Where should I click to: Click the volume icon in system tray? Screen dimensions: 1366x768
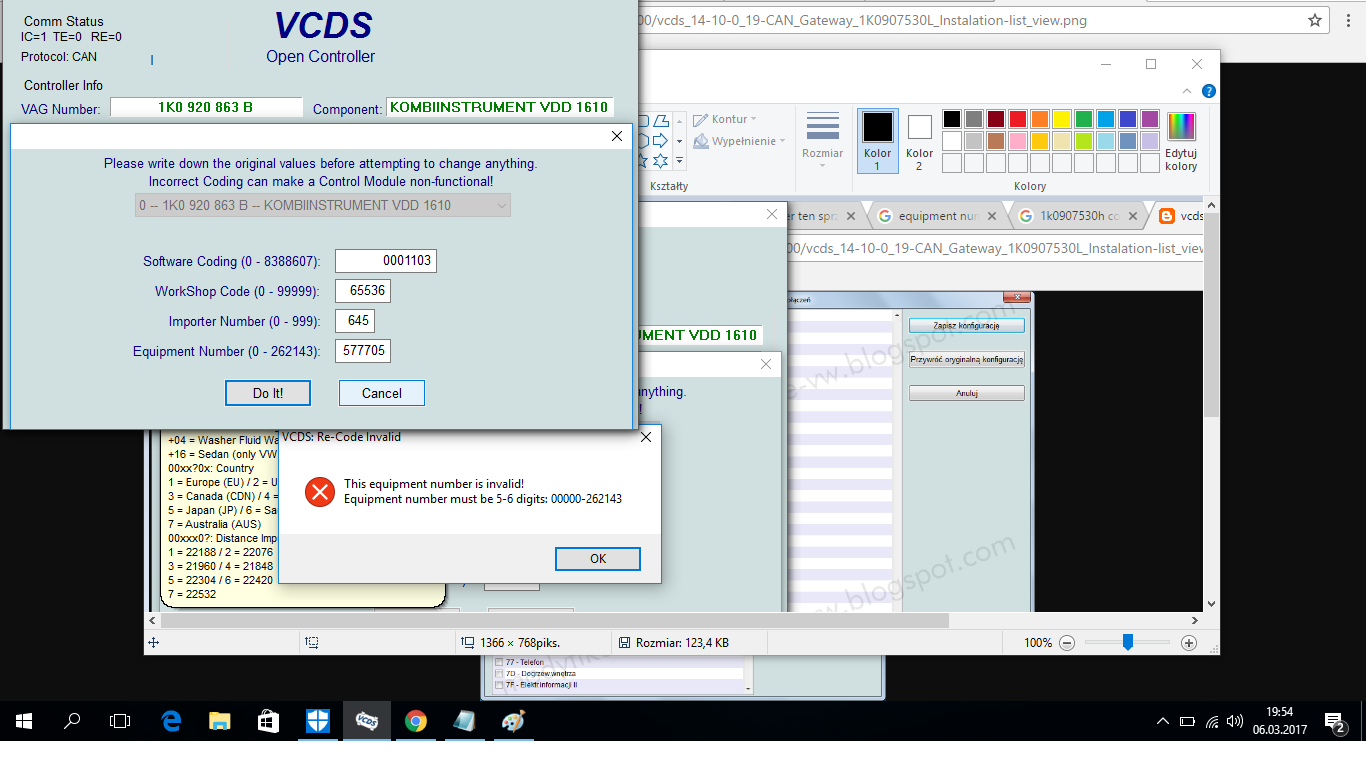tap(1235, 721)
